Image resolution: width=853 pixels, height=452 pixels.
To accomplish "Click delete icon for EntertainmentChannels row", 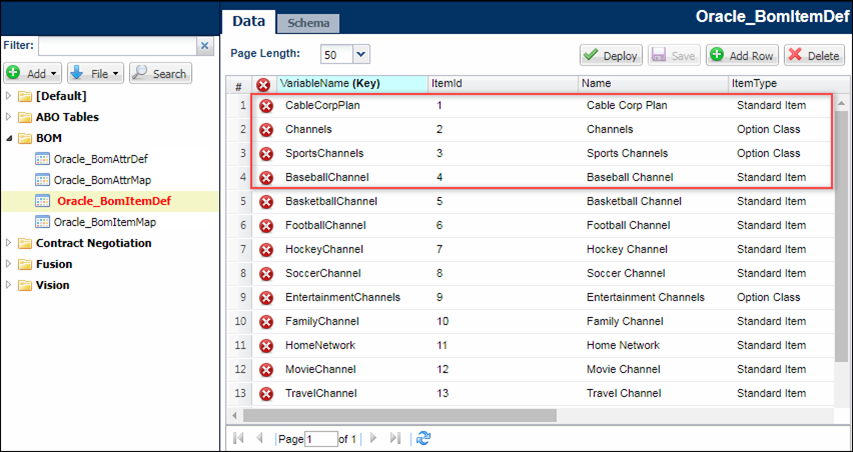I will click(265, 298).
